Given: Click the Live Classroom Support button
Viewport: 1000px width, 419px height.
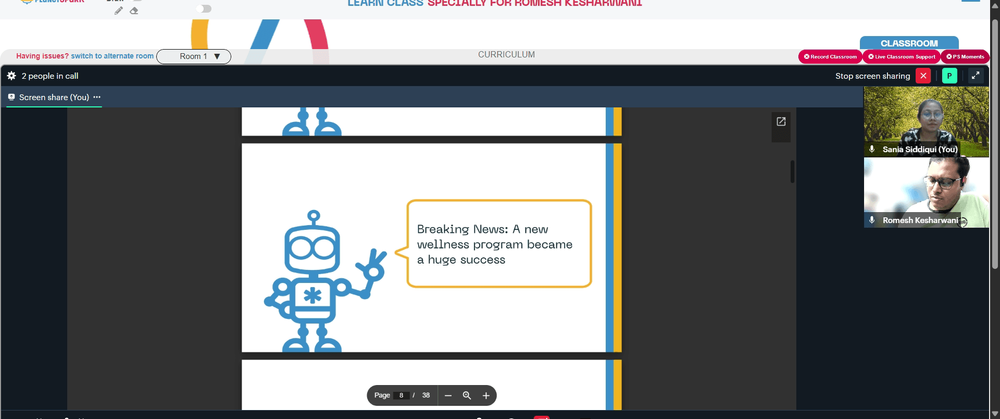Looking at the screenshot, I should tap(901, 57).
